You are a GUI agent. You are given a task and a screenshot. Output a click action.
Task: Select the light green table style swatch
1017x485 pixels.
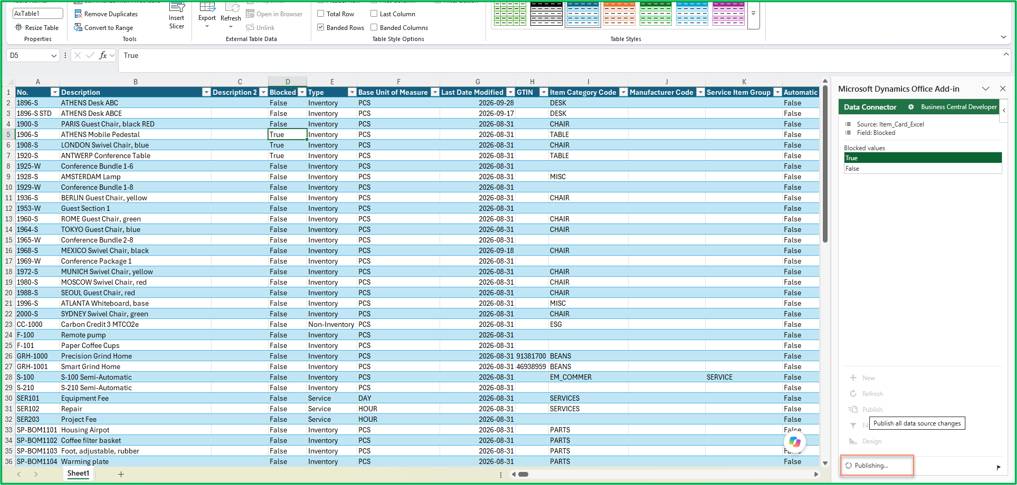pyautogui.click(x=510, y=13)
